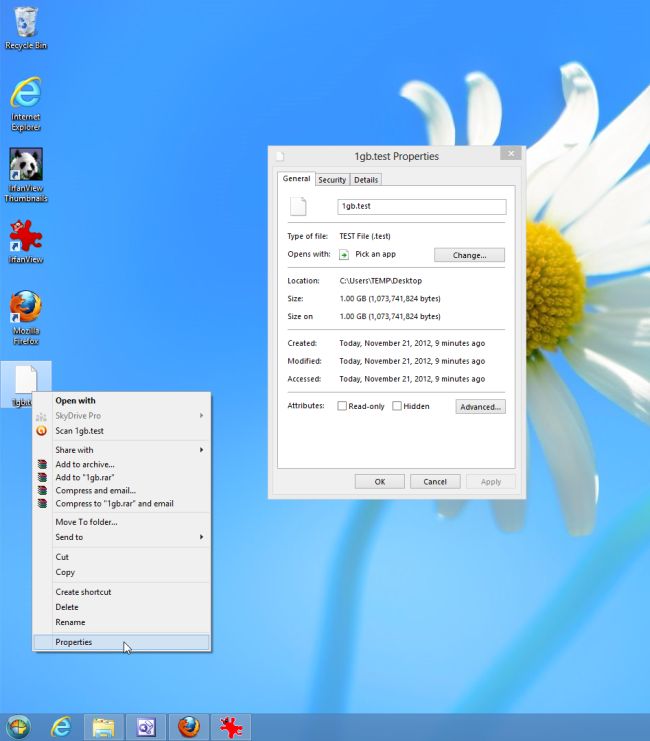The height and width of the screenshot is (741, 650).
Task: Choose Copy from the context menu
Action: tap(121, 572)
